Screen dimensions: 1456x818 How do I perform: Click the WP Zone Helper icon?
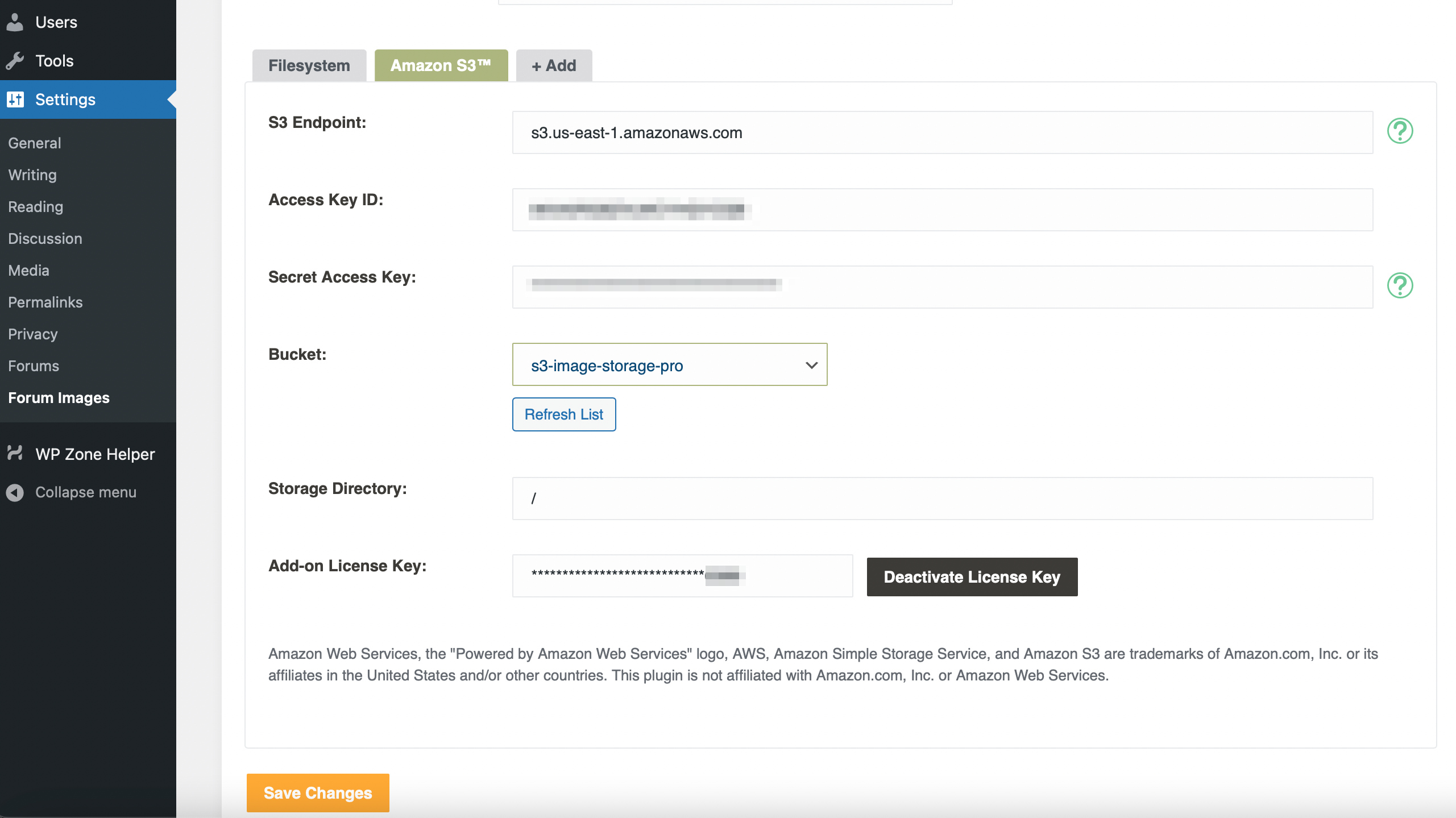coord(15,454)
